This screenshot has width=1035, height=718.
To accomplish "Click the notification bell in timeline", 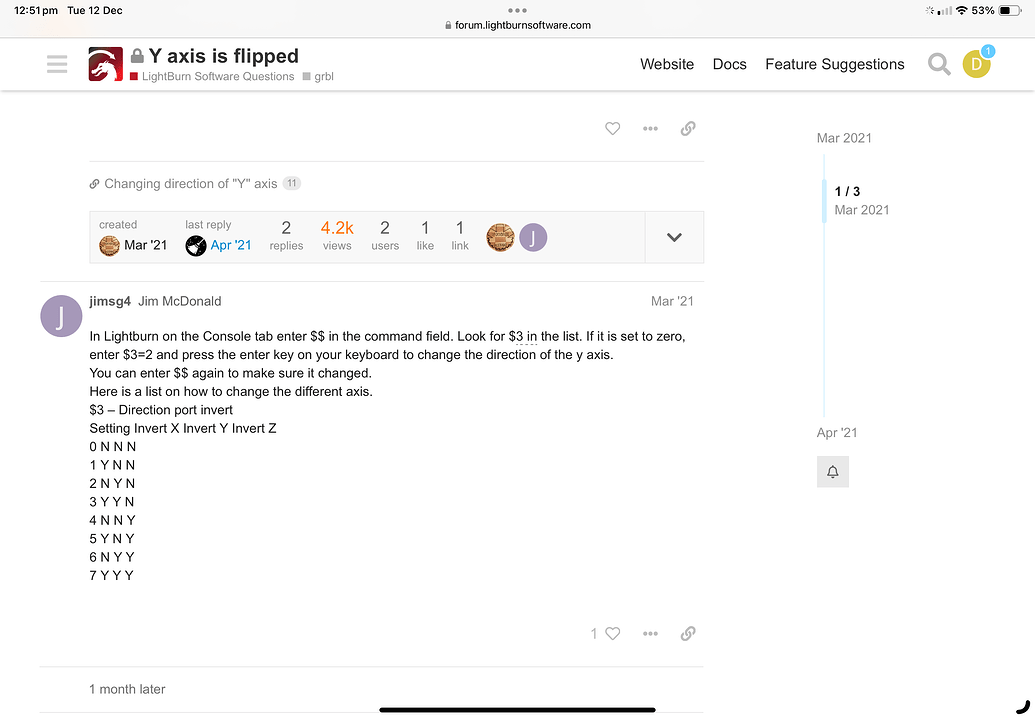I will [833, 472].
